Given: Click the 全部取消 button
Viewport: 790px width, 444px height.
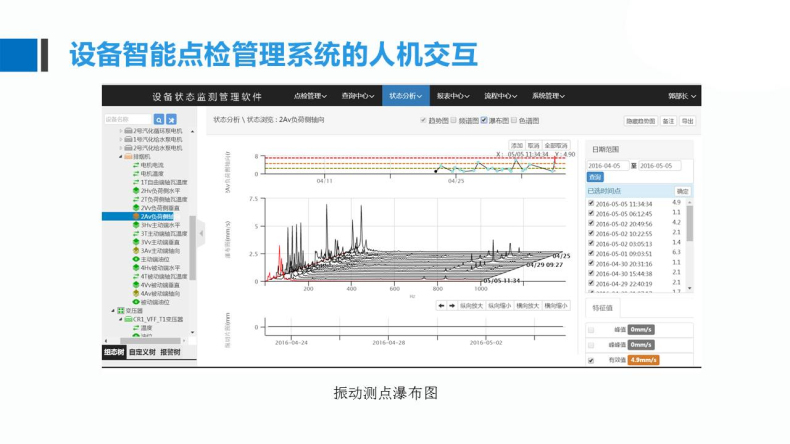Looking at the screenshot, I should (557, 145).
